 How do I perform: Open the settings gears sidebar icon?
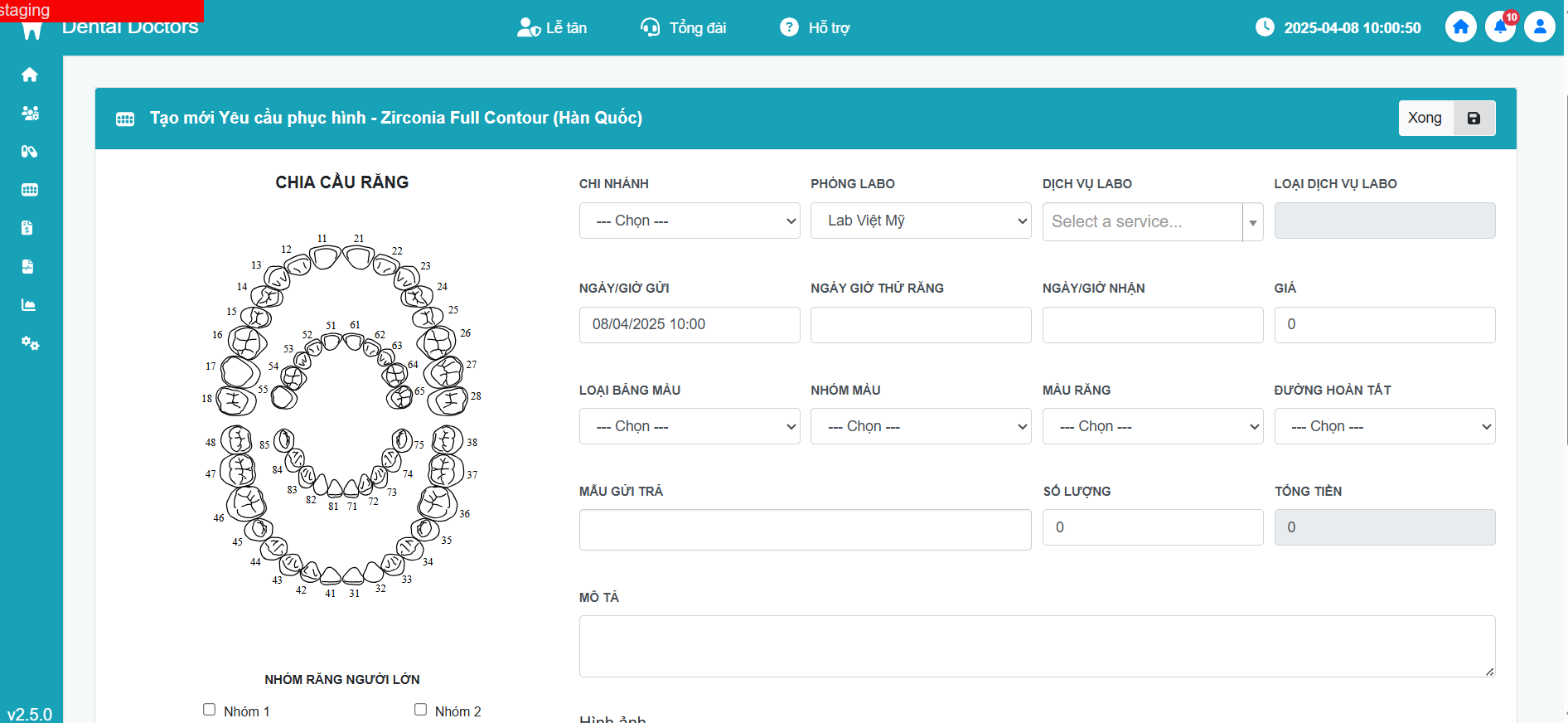pyautogui.click(x=30, y=343)
